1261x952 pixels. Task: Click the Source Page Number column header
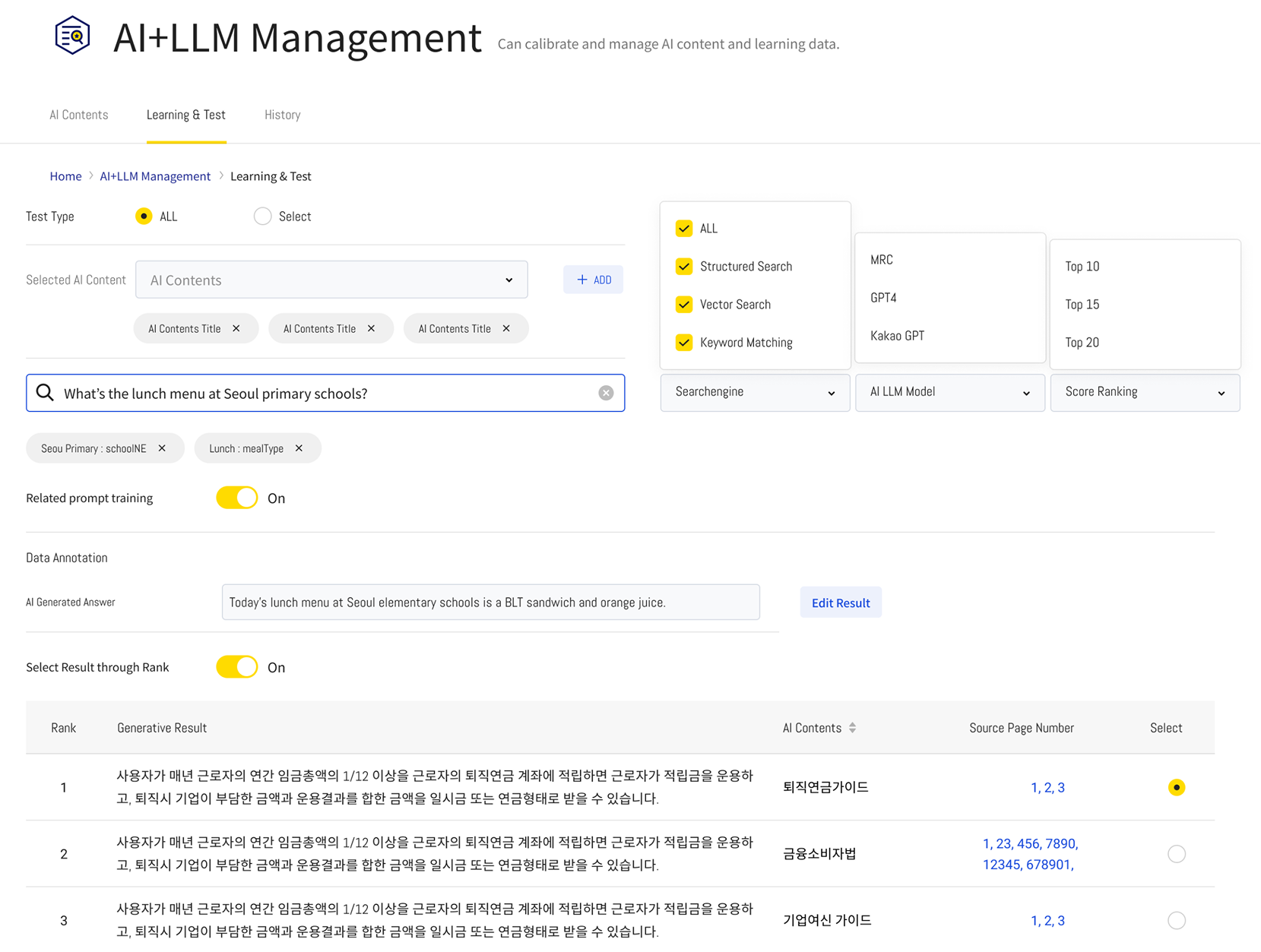click(1022, 728)
